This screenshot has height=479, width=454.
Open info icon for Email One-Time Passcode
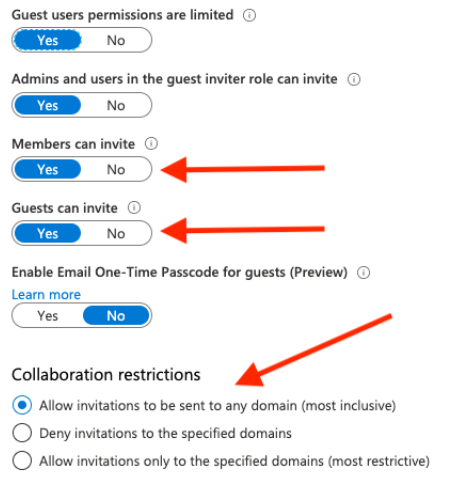click(x=363, y=272)
